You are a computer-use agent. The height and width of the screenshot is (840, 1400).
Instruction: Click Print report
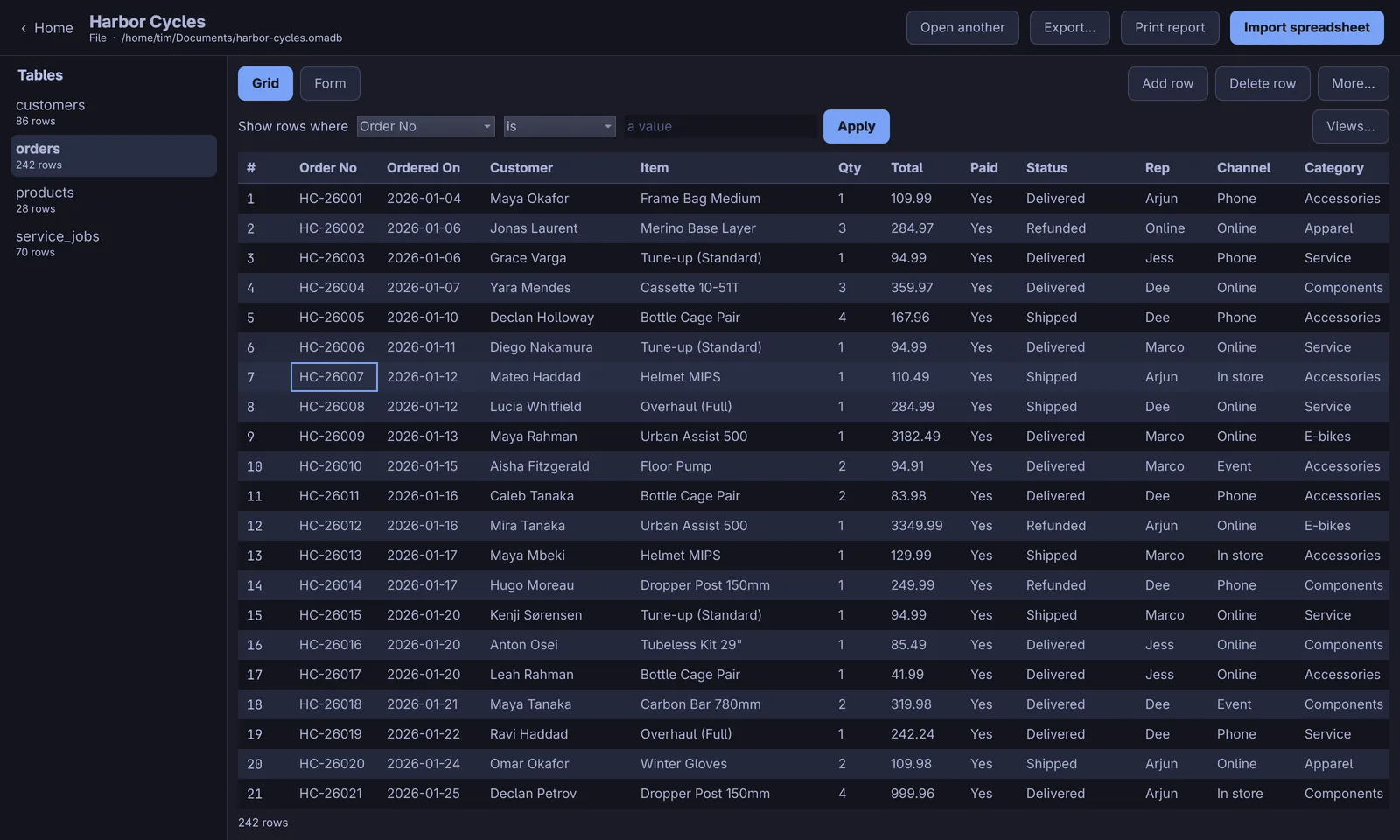click(1170, 27)
